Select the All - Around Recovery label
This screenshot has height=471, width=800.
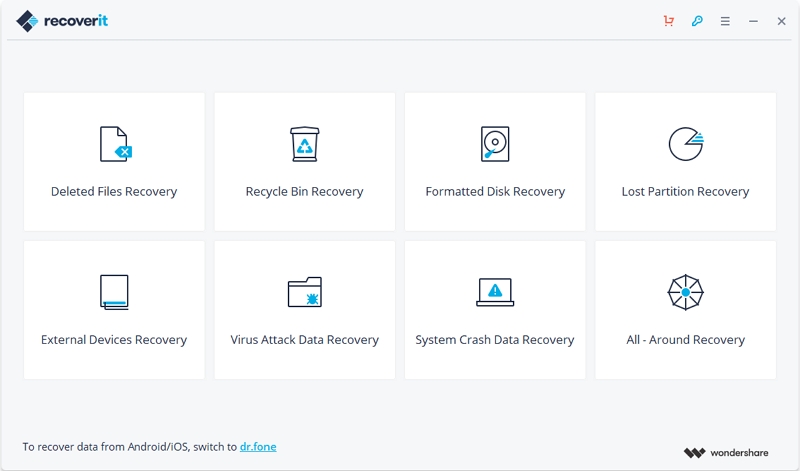point(686,340)
